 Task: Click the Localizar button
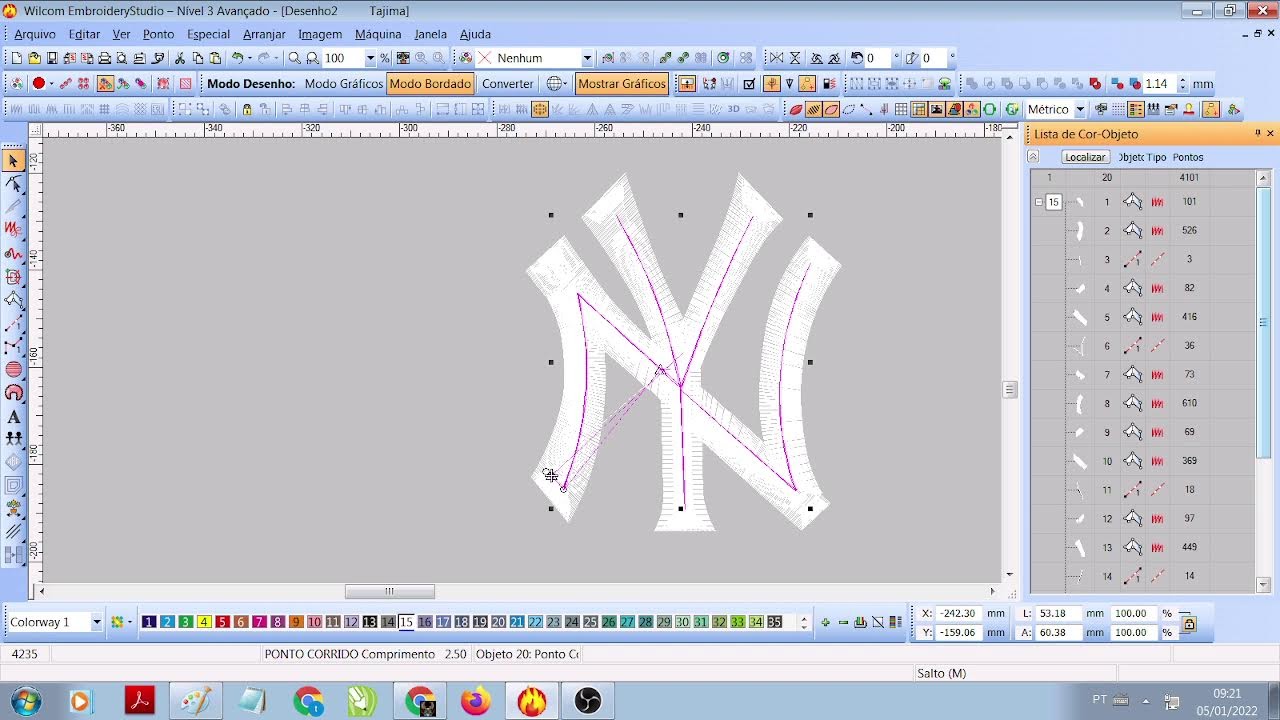[x=1085, y=157]
